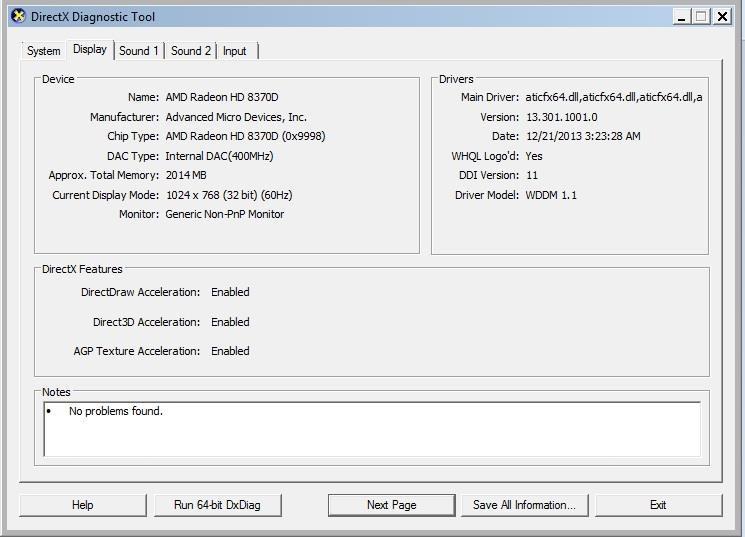Click monitor value 'Generic Non-PnP Monitor'
This screenshot has width=745, height=537.
point(225,214)
